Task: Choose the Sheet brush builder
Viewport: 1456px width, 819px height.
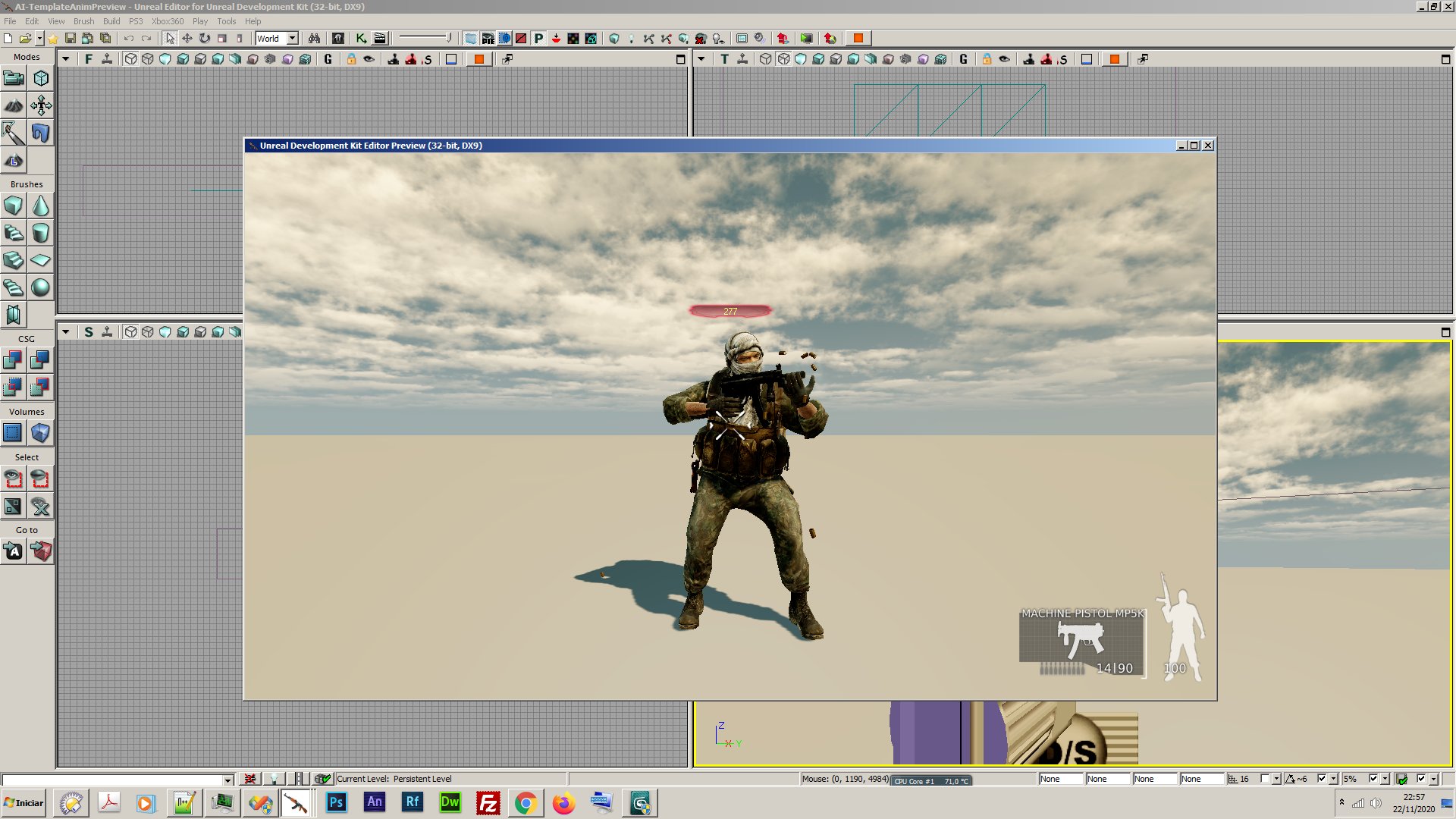Action: 41,260
